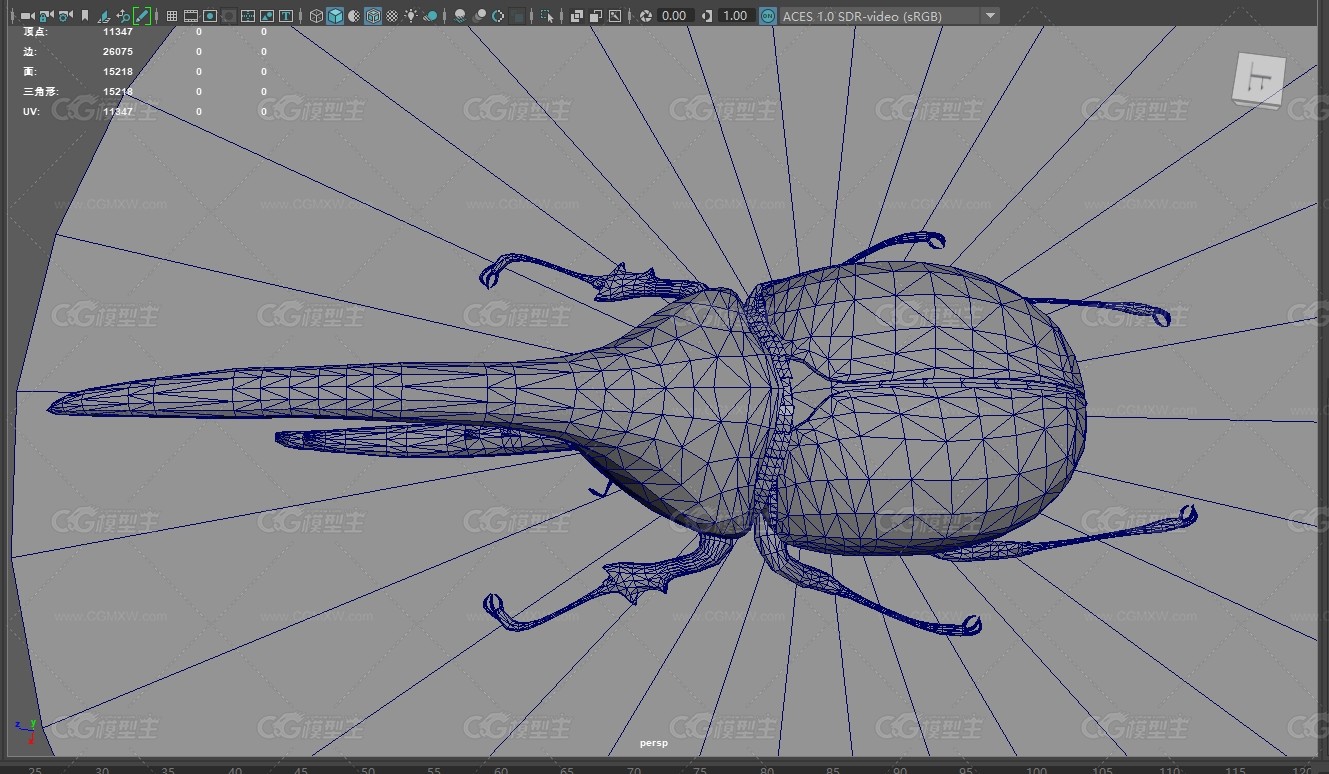Activate the 2D Pan/Zoom icon
The width and height of the screenshot is (1329, 774).
pyautogui.click(x=123, y=16)
